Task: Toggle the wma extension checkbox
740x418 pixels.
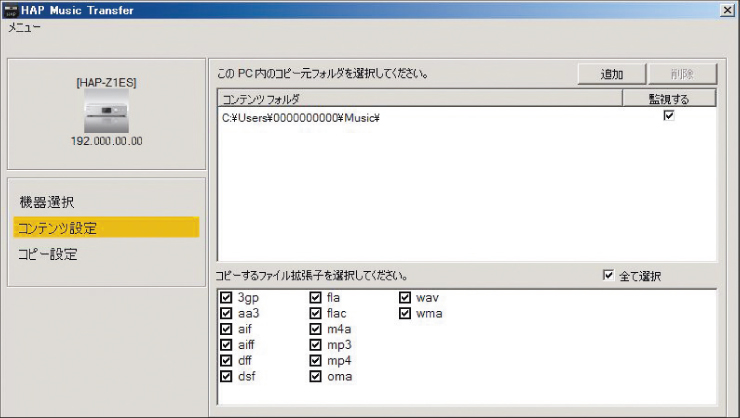Action: [405, 314]
